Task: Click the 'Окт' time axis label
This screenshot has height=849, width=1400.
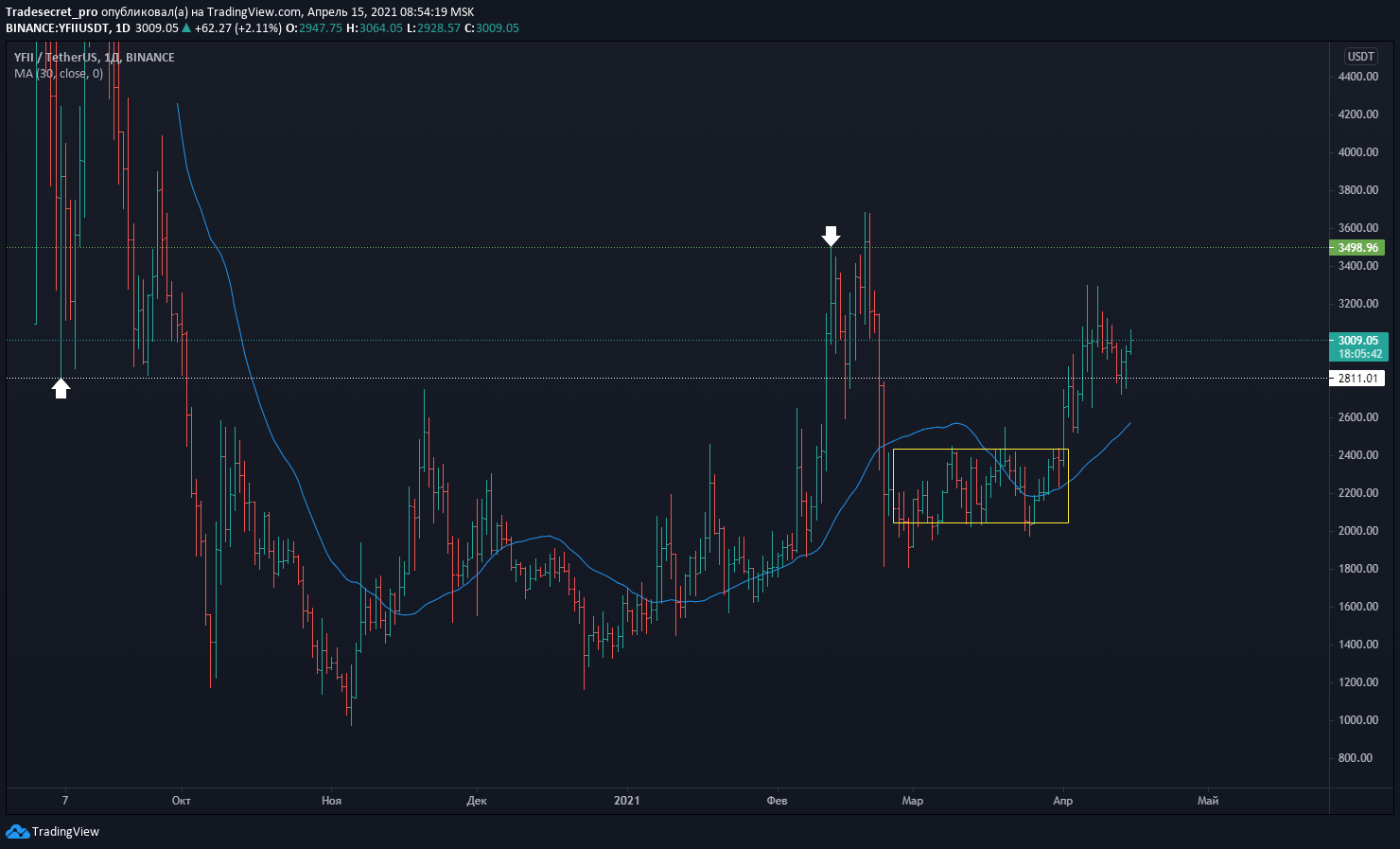Action: [x=182, y=801]
